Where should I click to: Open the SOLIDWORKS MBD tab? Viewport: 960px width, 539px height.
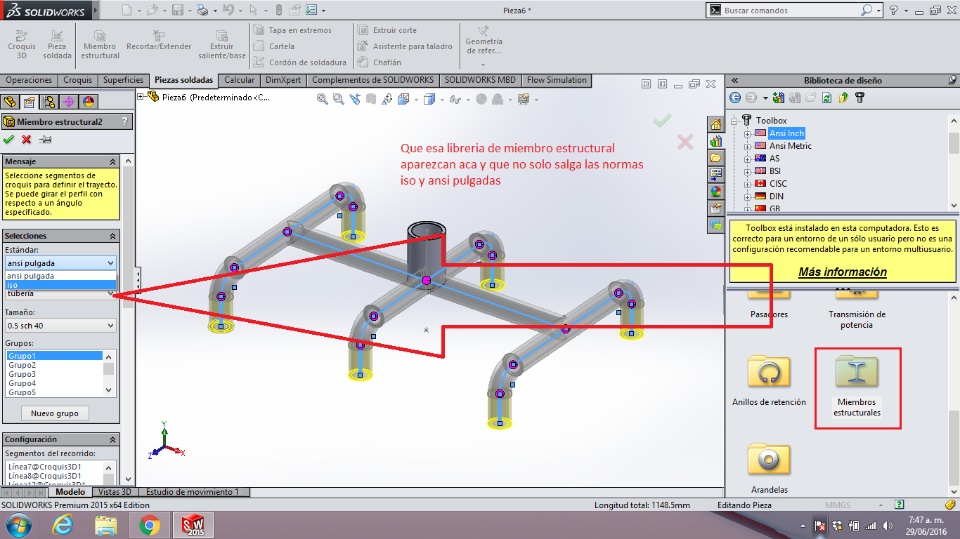click(x=480, y=80)
